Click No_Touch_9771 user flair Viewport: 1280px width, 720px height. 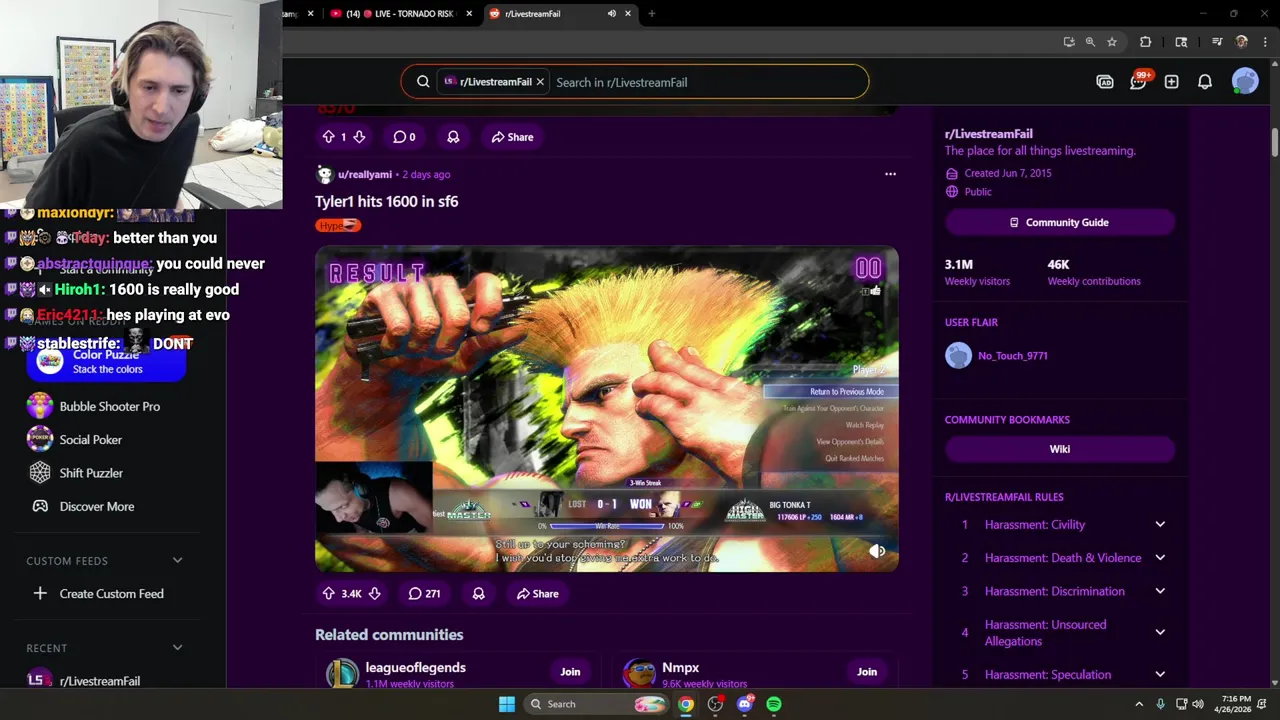tap(1012, 356)
